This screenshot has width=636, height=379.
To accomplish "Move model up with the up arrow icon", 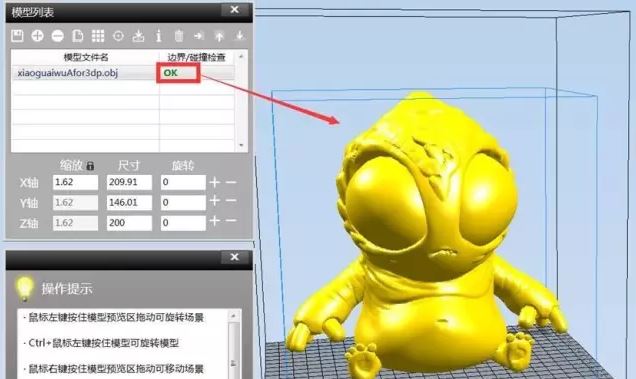I will point(219,36).
